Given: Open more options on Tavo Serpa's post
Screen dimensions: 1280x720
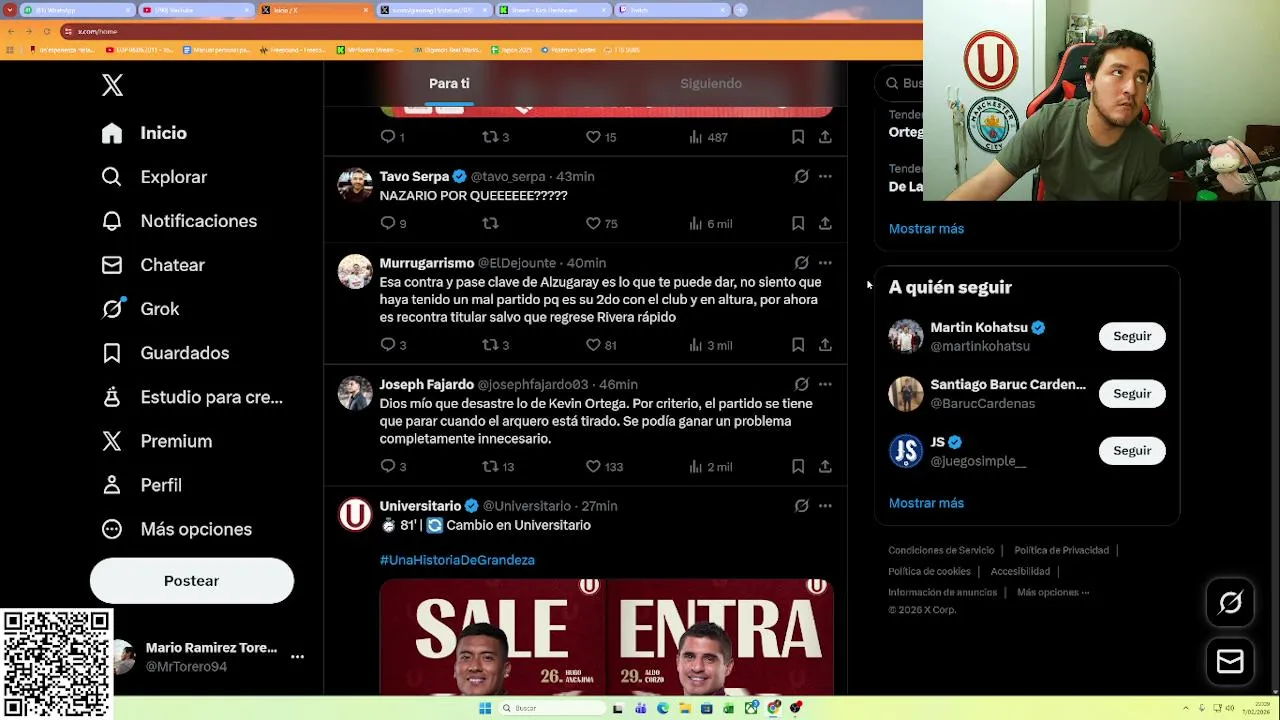Looking at the screenshot, I should [825, 176].
